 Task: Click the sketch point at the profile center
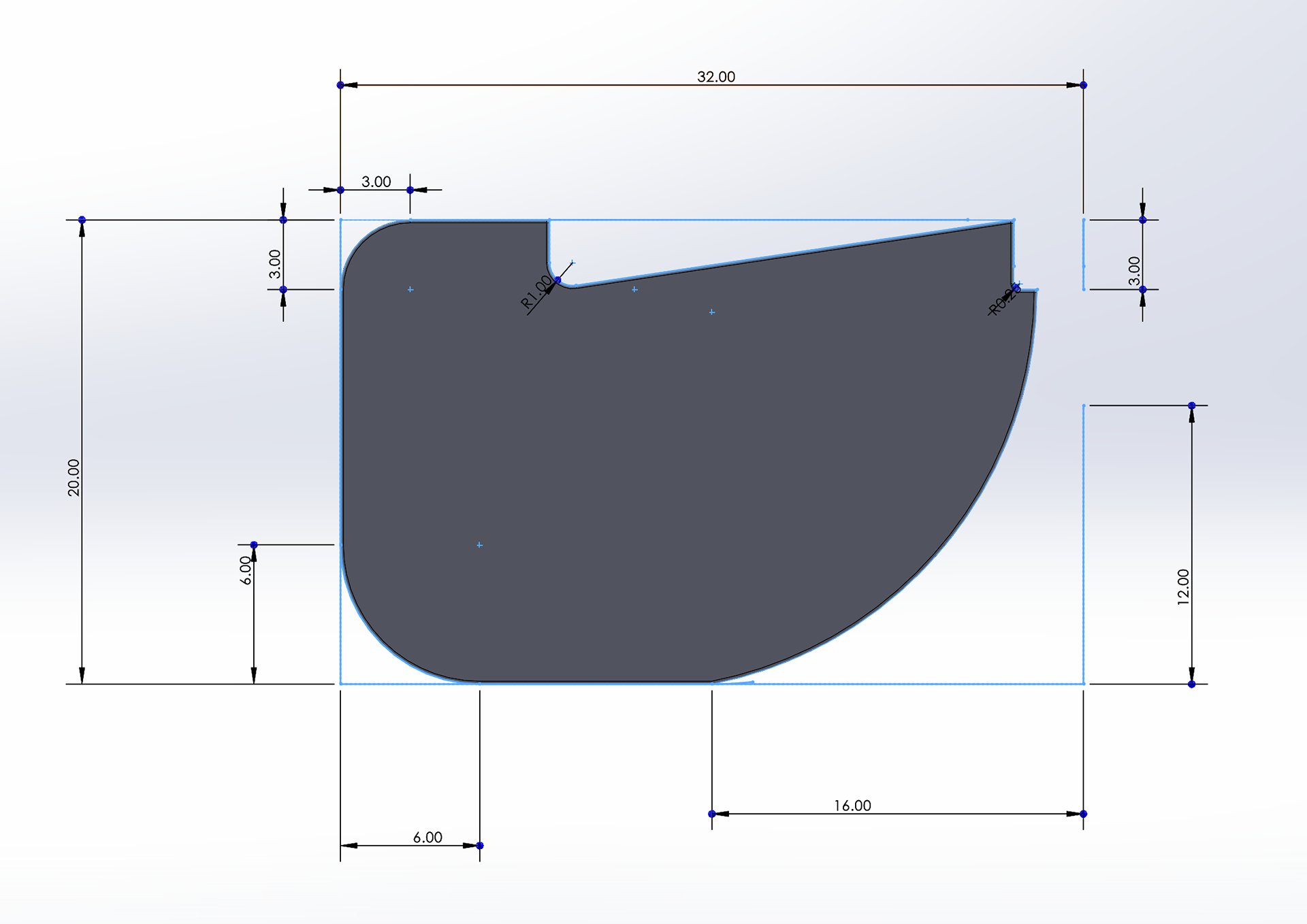click(x=479, y=544)
